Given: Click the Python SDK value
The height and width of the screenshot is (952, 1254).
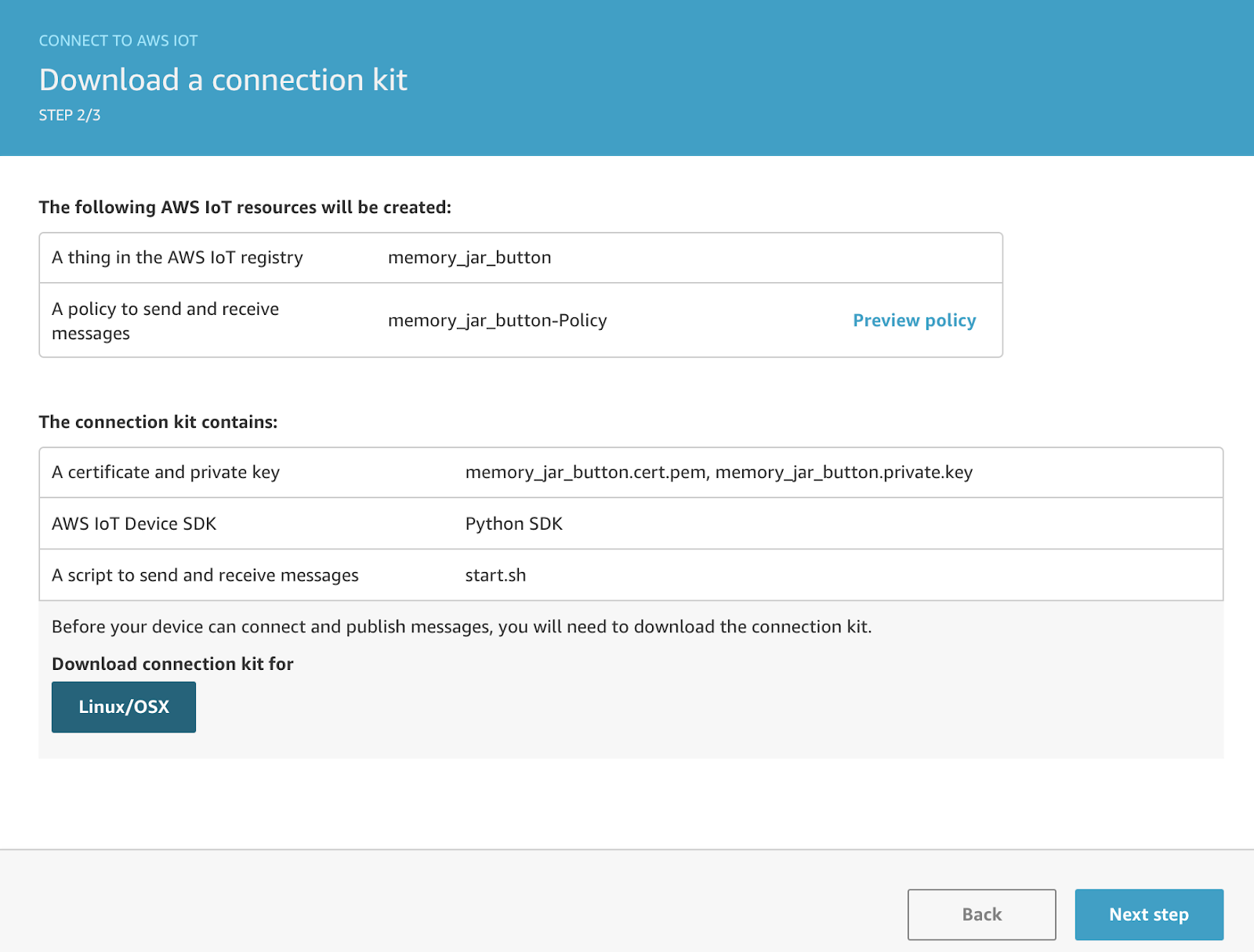Looking at the screenshot, I should tap(514, 523).
